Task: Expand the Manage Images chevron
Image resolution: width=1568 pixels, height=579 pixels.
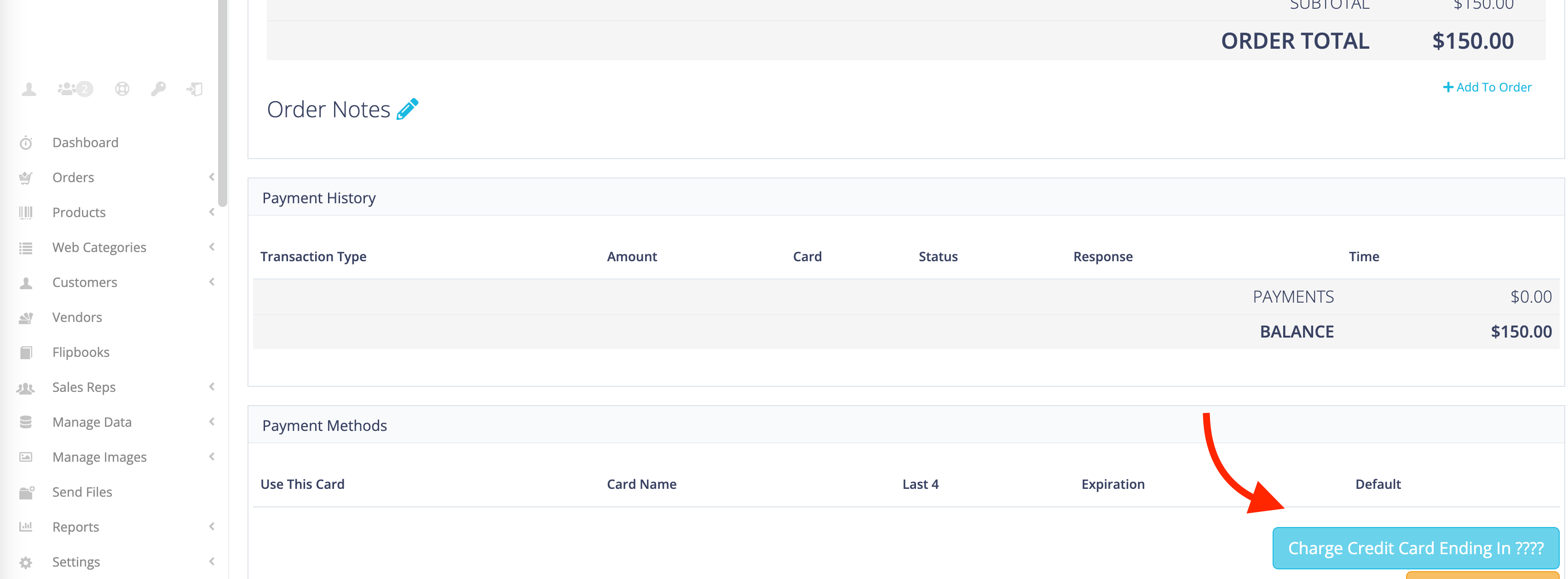Action: point(212,457)
